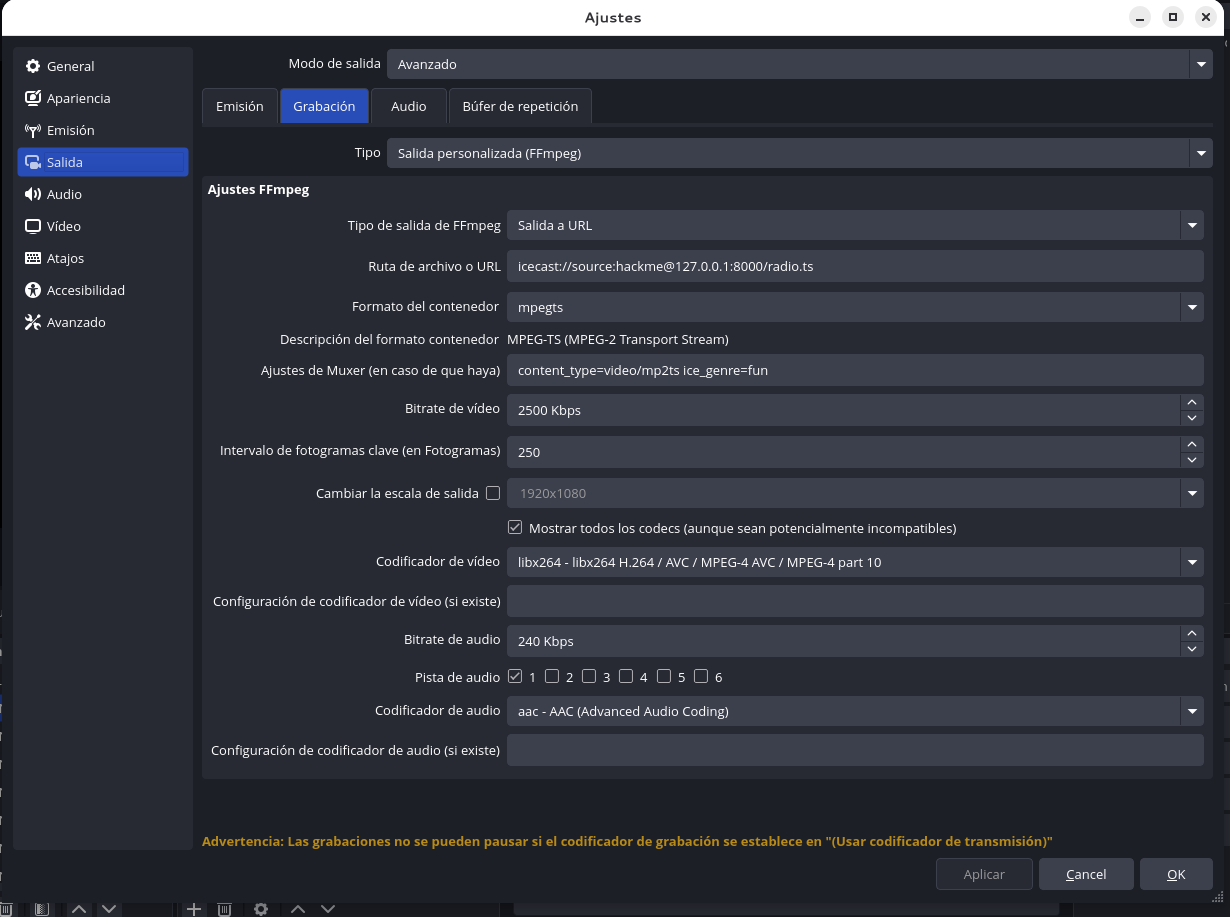Switch to the Emisión output tab
Viewport: 1230px width, 917px height.
click(240, 106)
